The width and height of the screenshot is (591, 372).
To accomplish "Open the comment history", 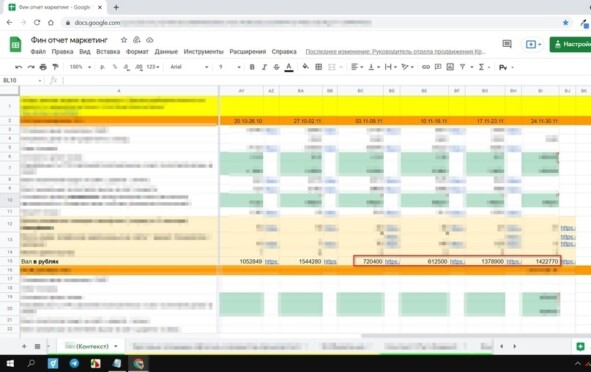I will point(507,44).
